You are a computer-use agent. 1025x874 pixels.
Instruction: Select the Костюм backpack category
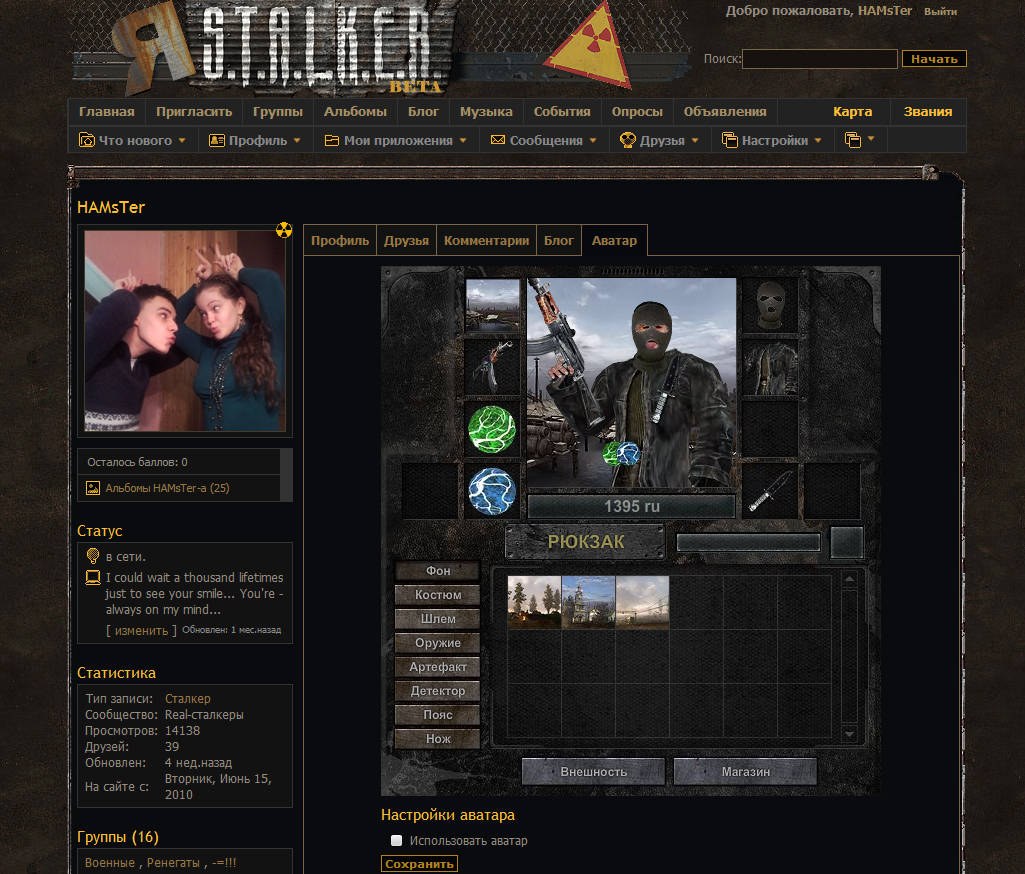[438, 595]
